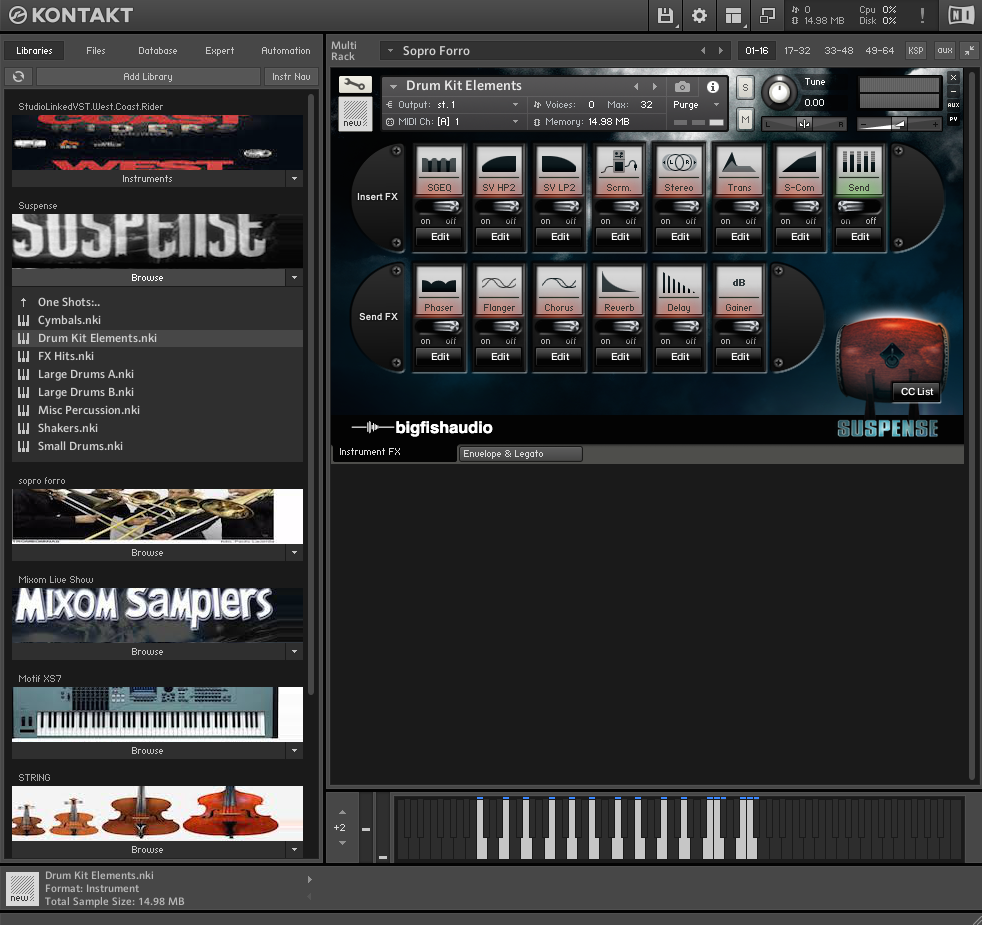
Task: Open the Envelope & Legato tab
Action: click(520, 453)
